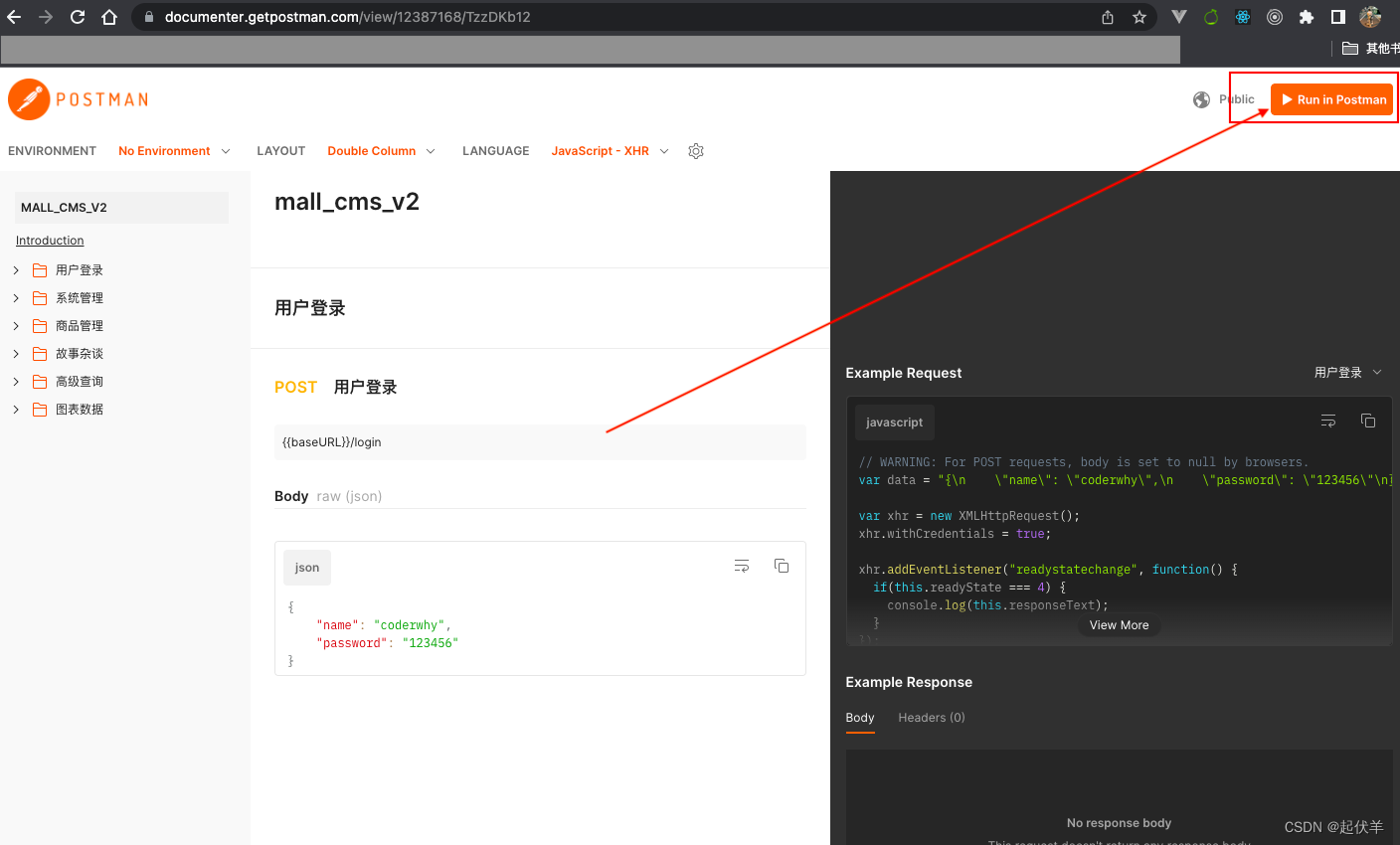
Task: Click the 用户登录 folder icon
Action: click(x=40, y=270)
